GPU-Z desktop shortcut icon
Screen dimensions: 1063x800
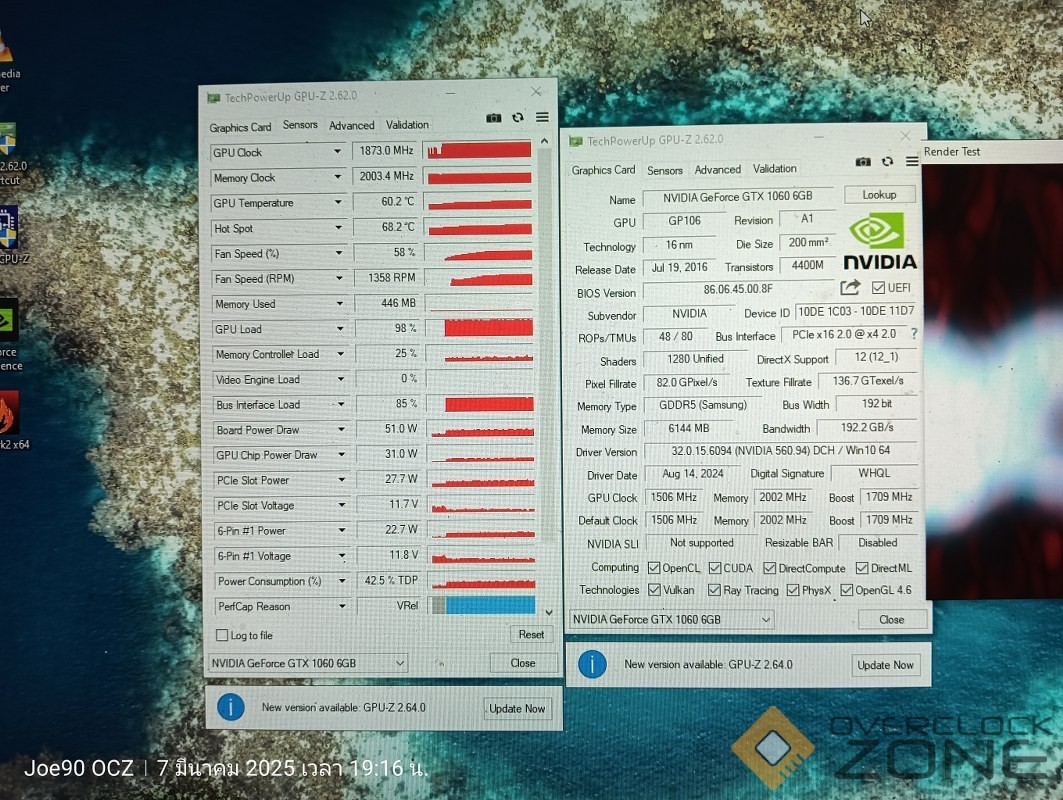pyautogui.click(x=8, y=228)
